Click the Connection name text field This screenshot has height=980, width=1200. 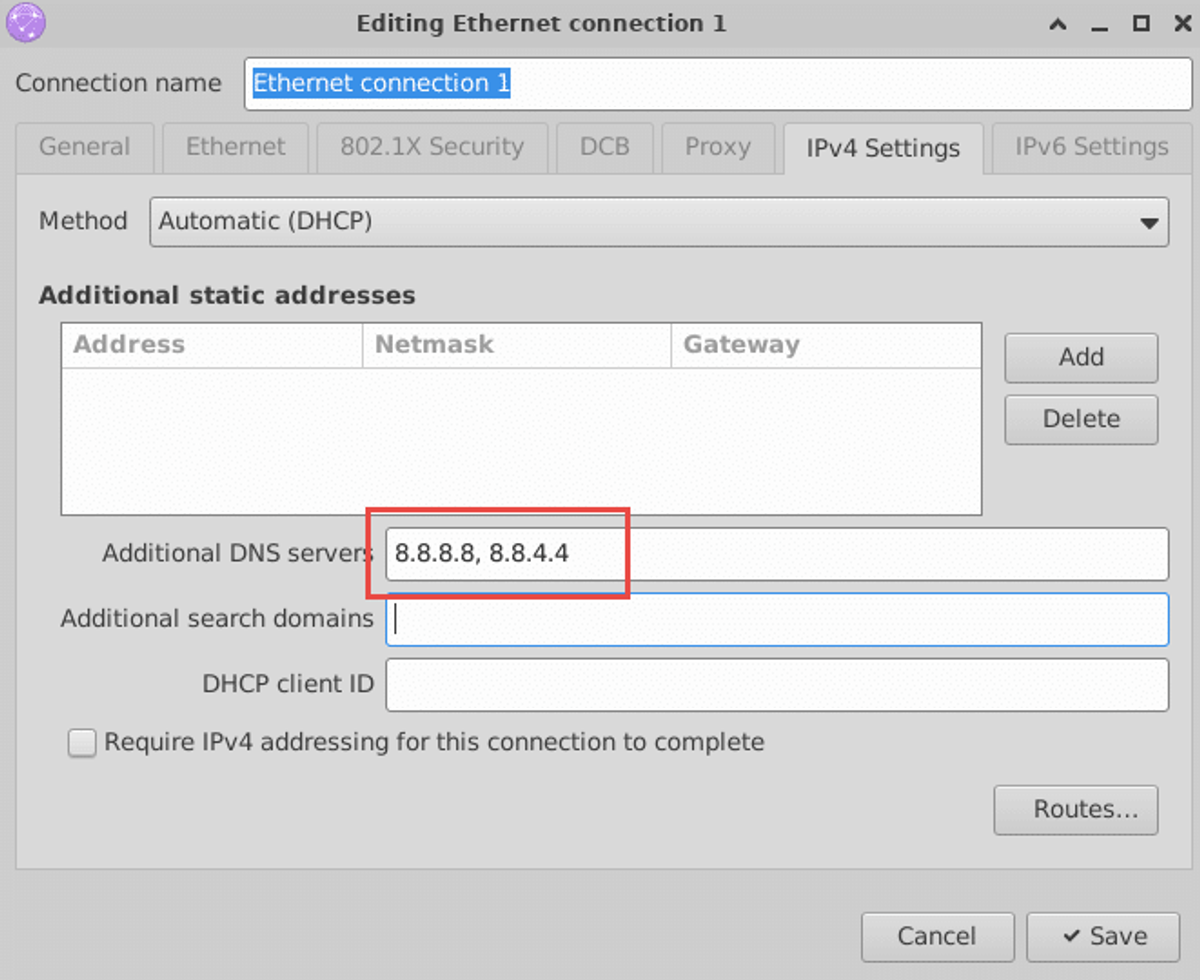[x=718, y=83]
